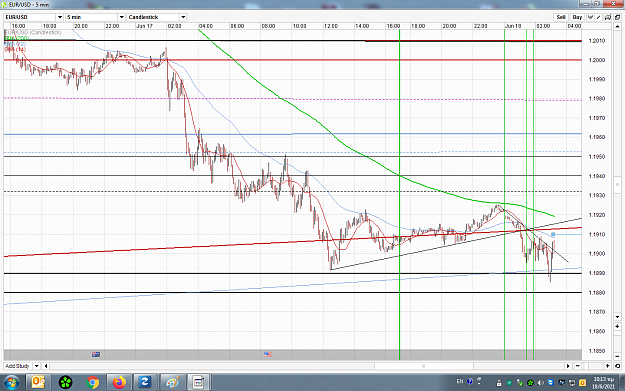Click the horizontal time zoom slider track

[593, 366]
